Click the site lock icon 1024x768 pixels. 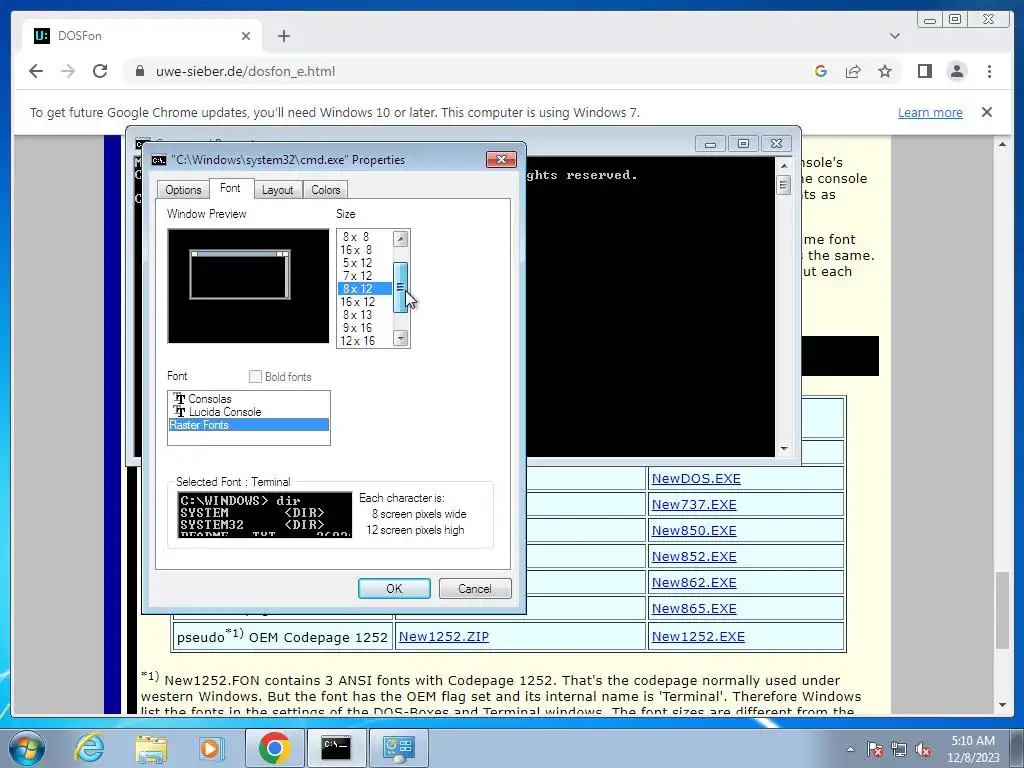139,71
